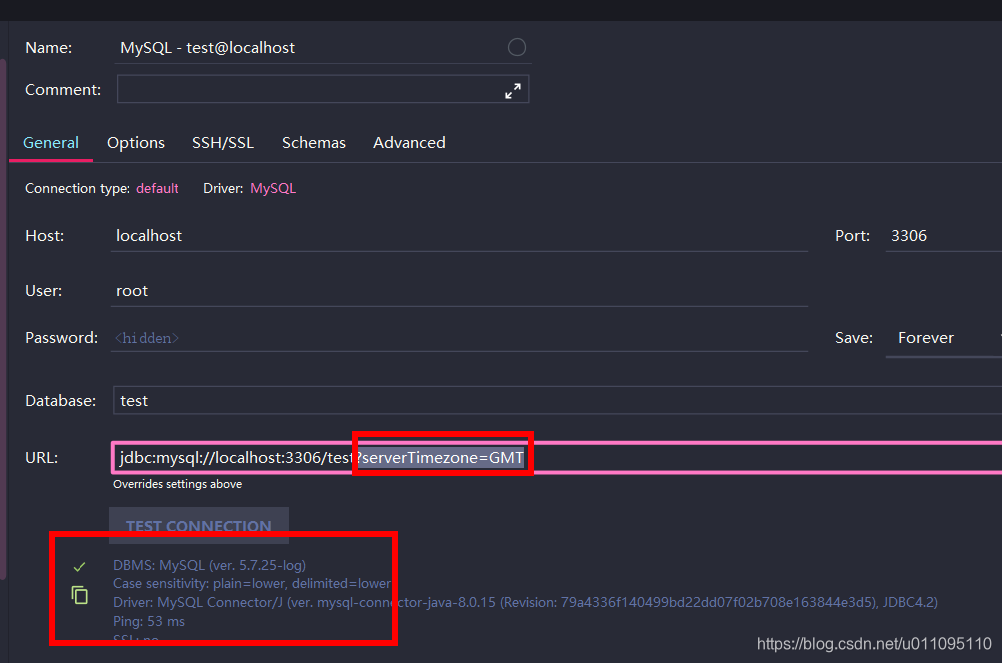
Task: Click the status circle beside the Name field
Action: 517,47
